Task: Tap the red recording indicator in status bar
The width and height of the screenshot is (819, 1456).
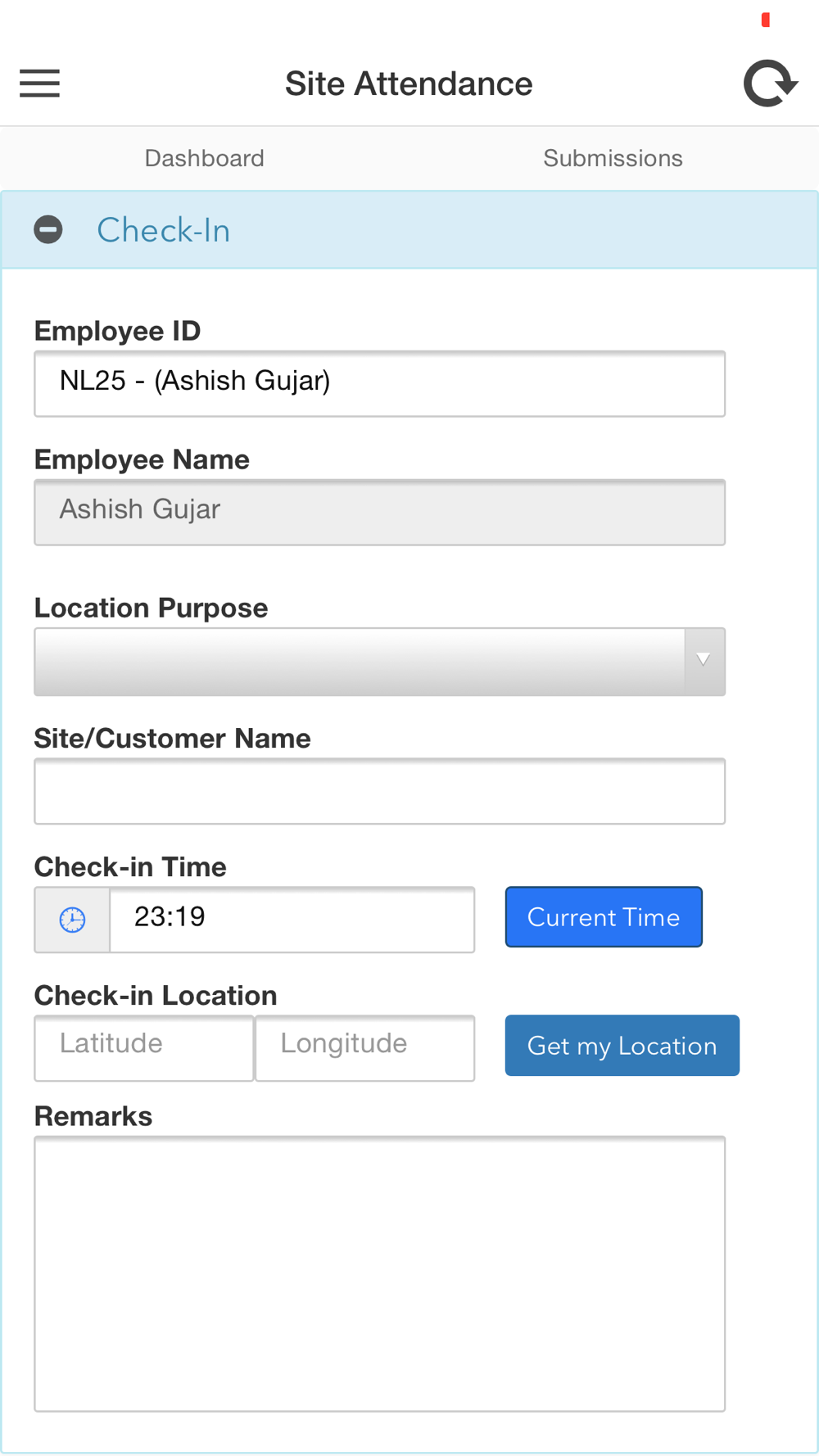Action: click(766, 20)
